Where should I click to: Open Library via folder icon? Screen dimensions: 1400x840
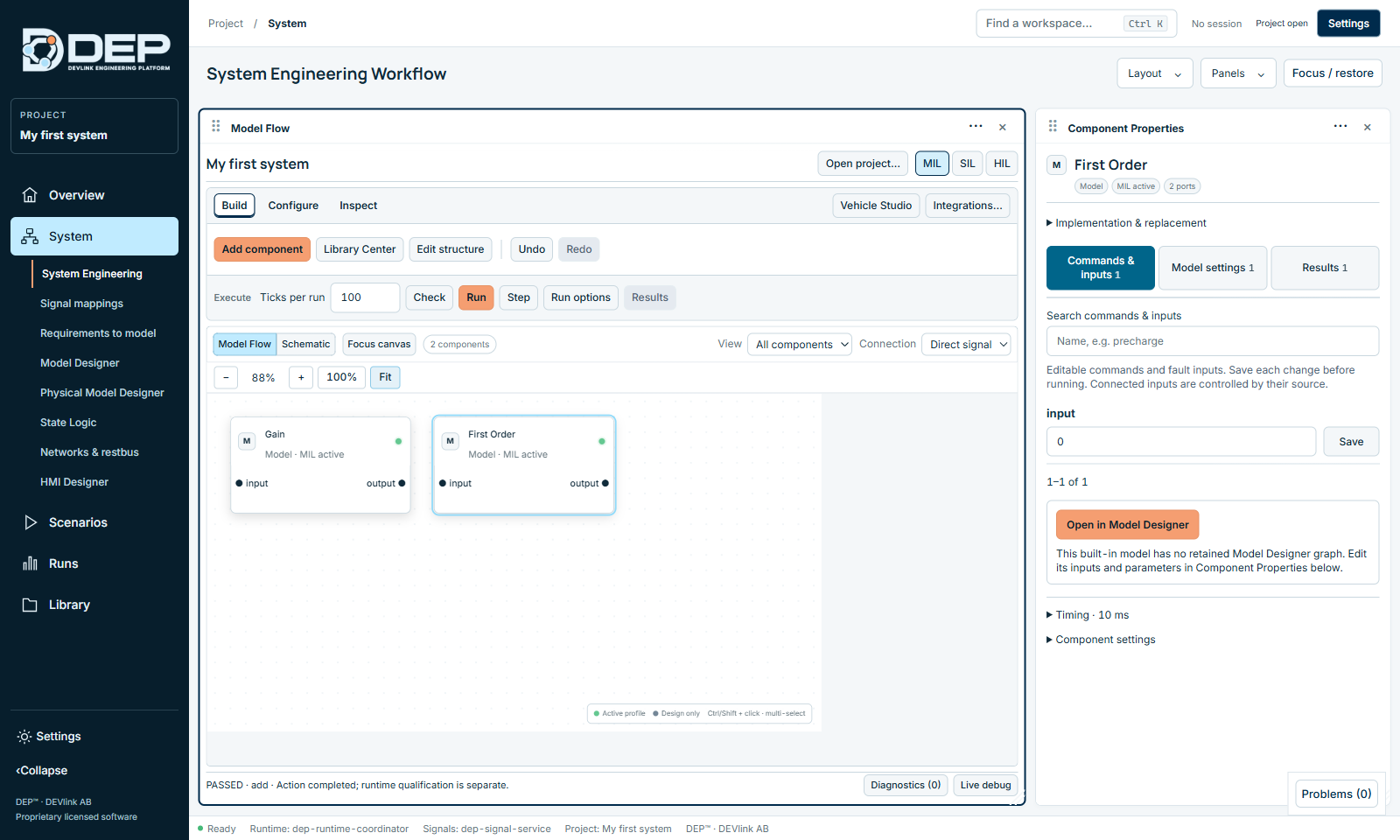click(30, 605)
